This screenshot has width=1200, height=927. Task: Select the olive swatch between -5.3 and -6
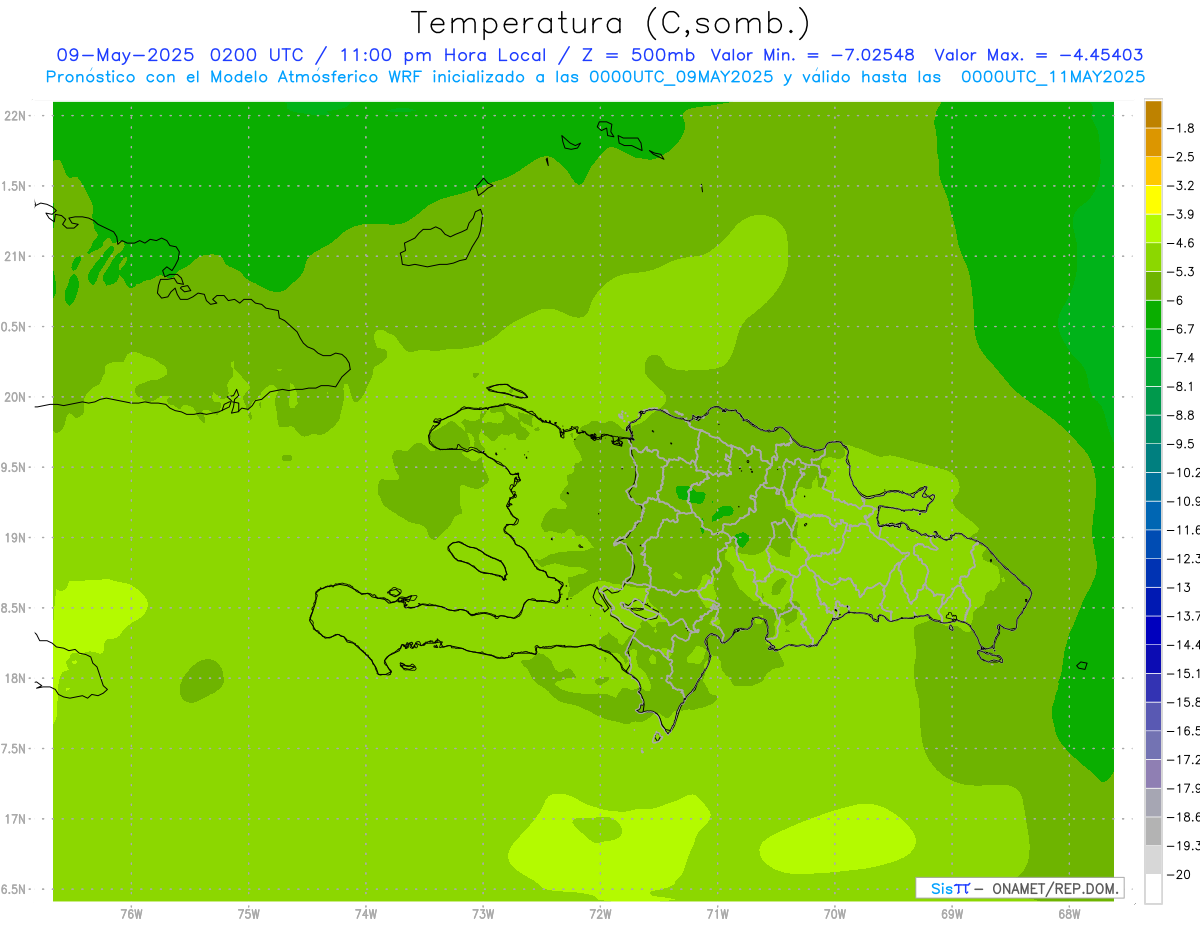tap(1153, 286)
